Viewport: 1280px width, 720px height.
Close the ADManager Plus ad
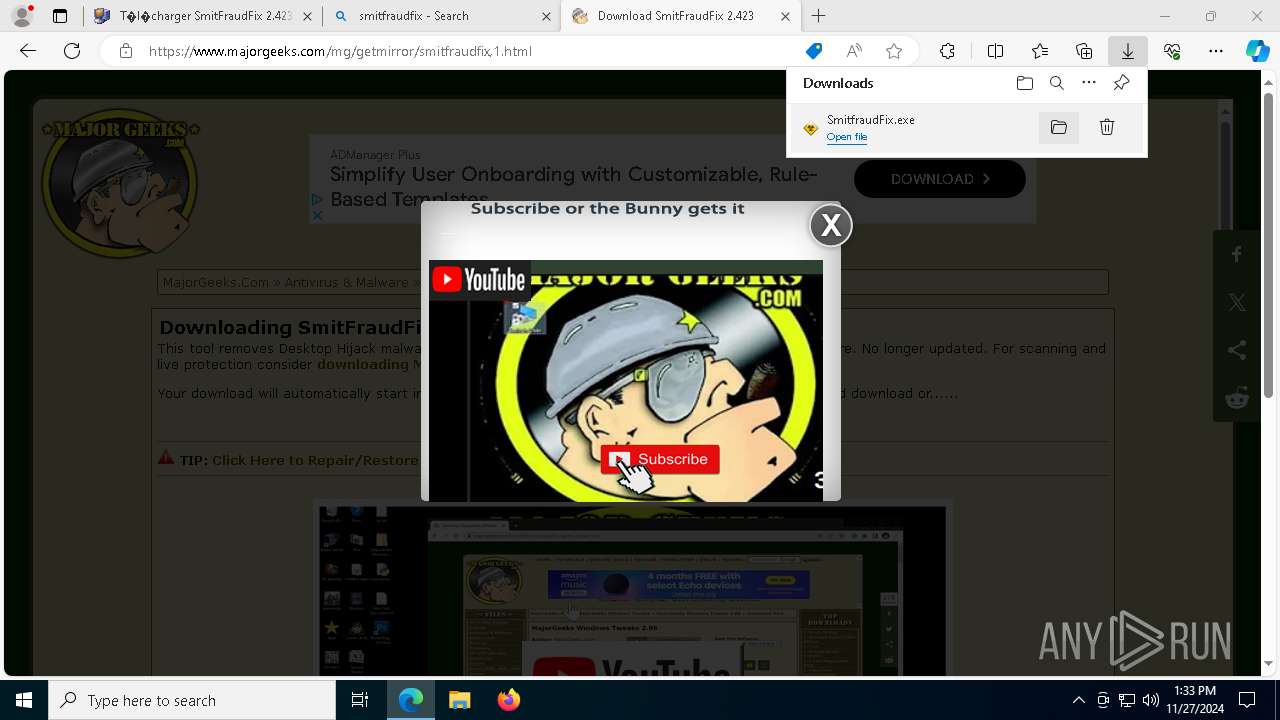coord(317,214)
